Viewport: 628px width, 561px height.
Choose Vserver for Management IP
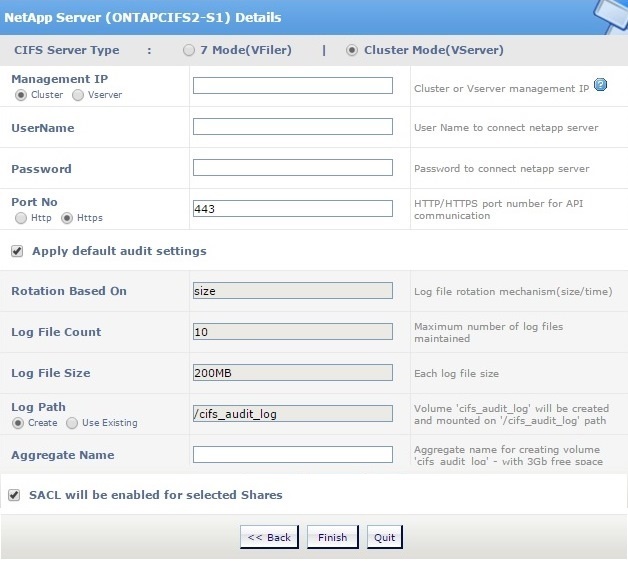tap(78, 95)
